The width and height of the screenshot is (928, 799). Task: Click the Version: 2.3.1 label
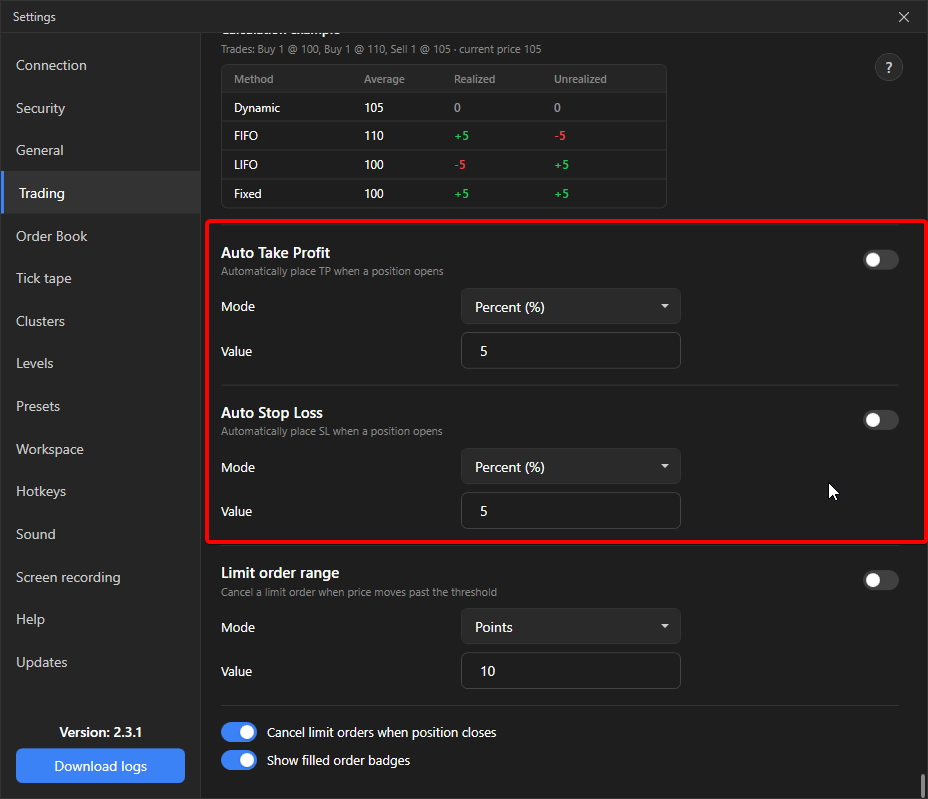point(101,732)
